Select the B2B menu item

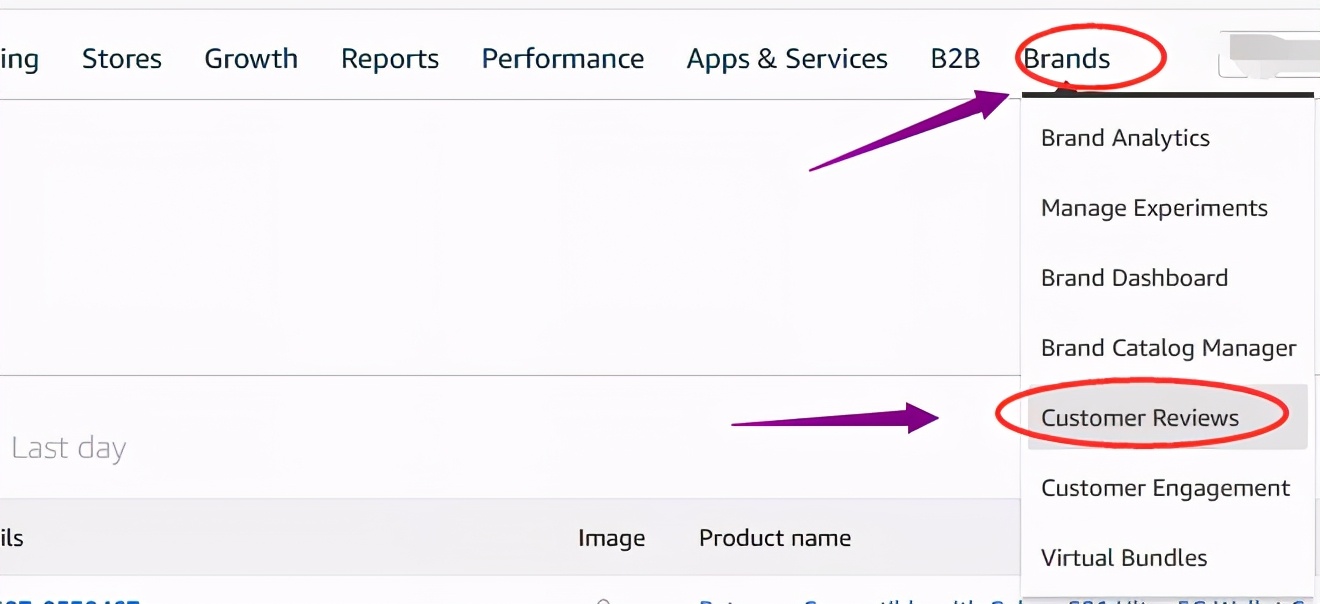955,59
